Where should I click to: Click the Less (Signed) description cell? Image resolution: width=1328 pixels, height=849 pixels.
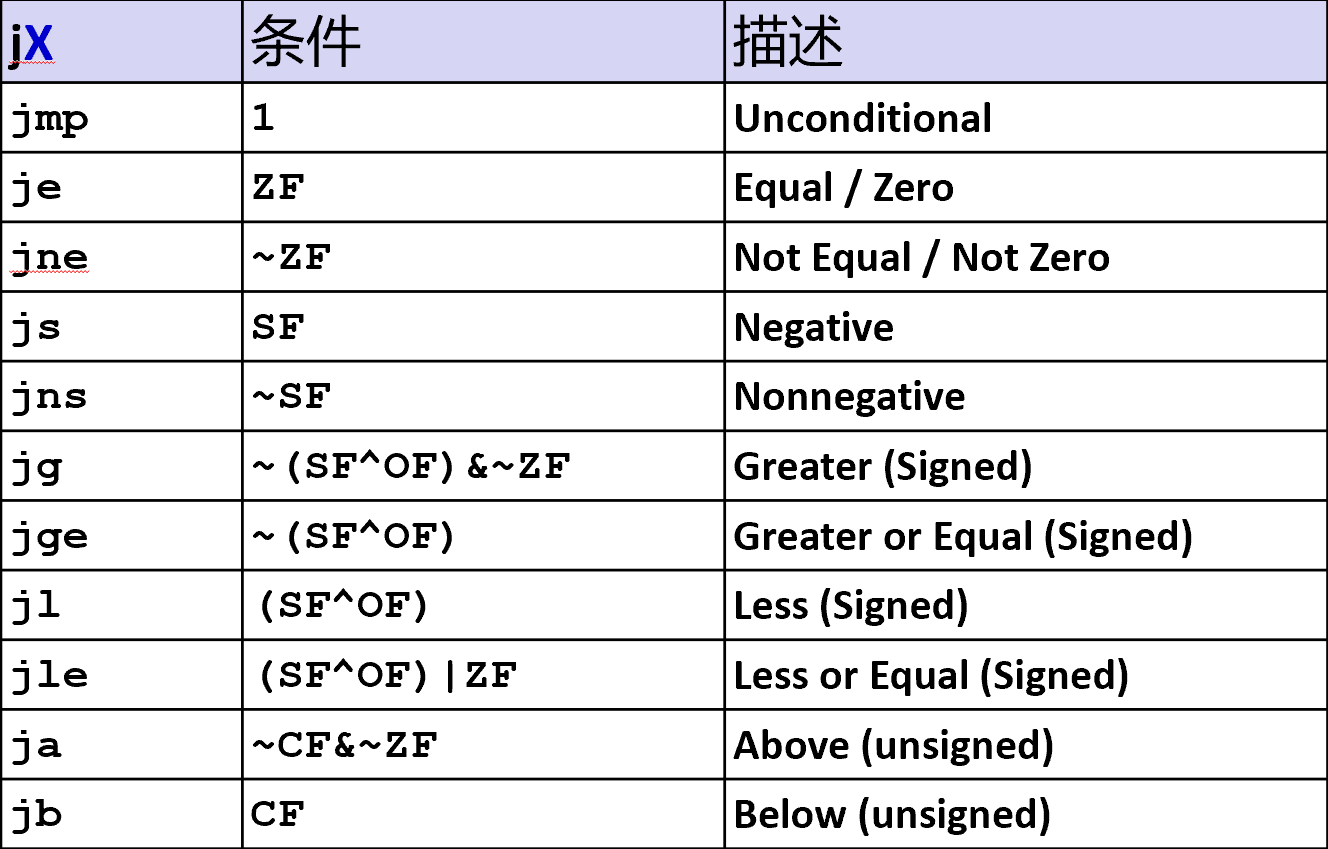click(850, 606)
